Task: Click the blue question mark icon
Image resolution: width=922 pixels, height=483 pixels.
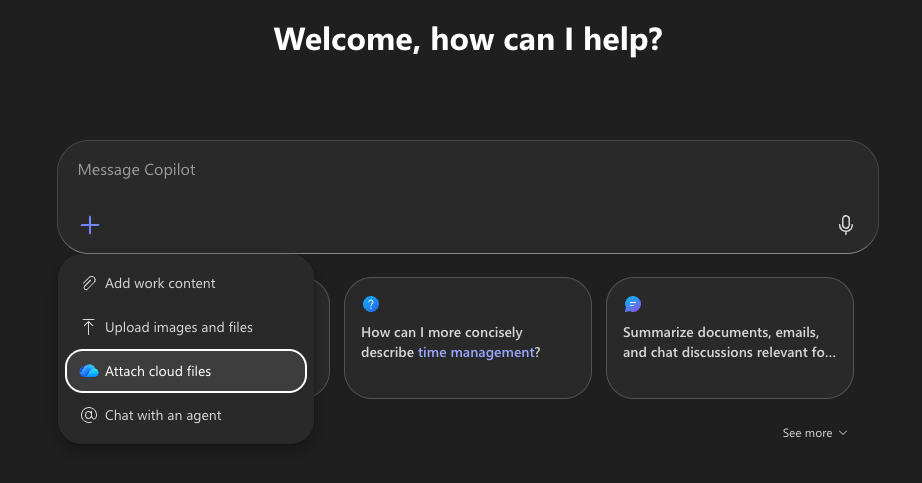Action: click(x=370, y=304)
